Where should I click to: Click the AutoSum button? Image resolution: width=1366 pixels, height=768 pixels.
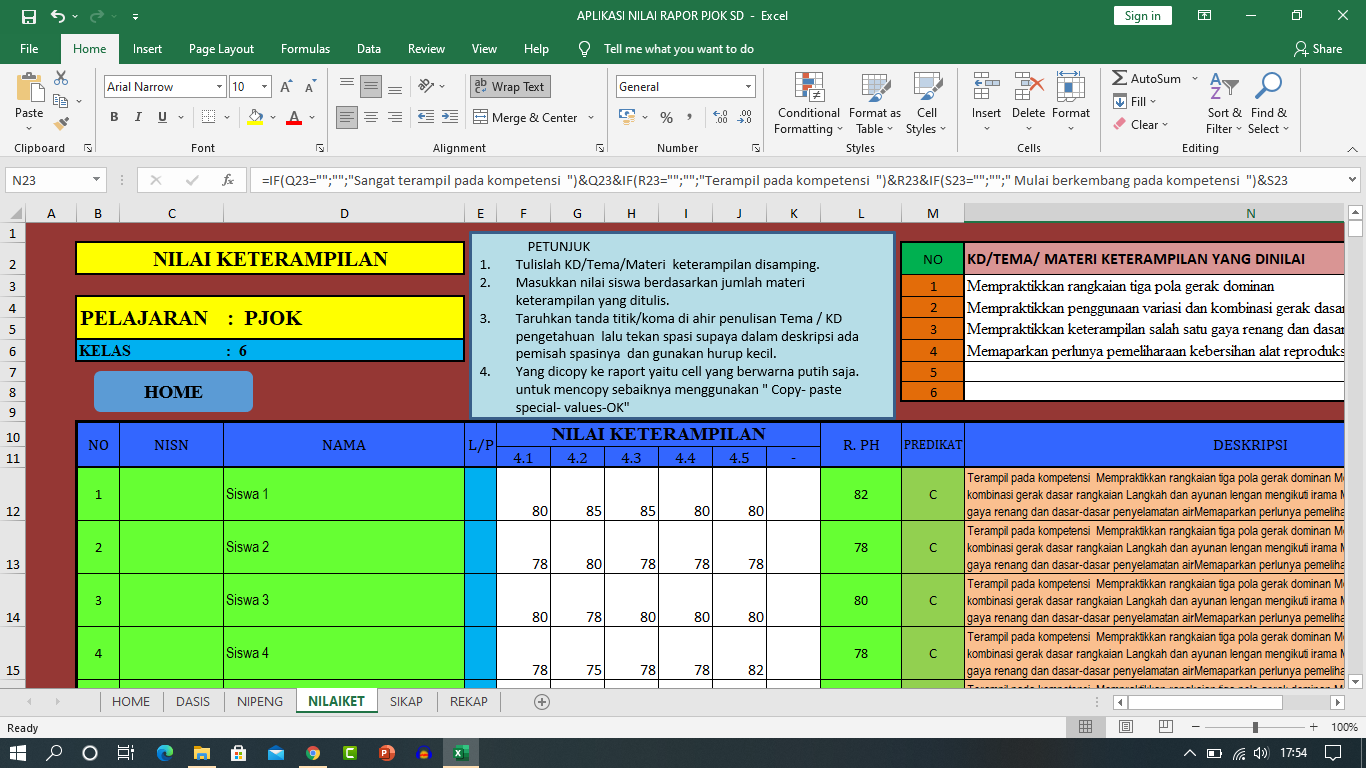(1146, 79)
